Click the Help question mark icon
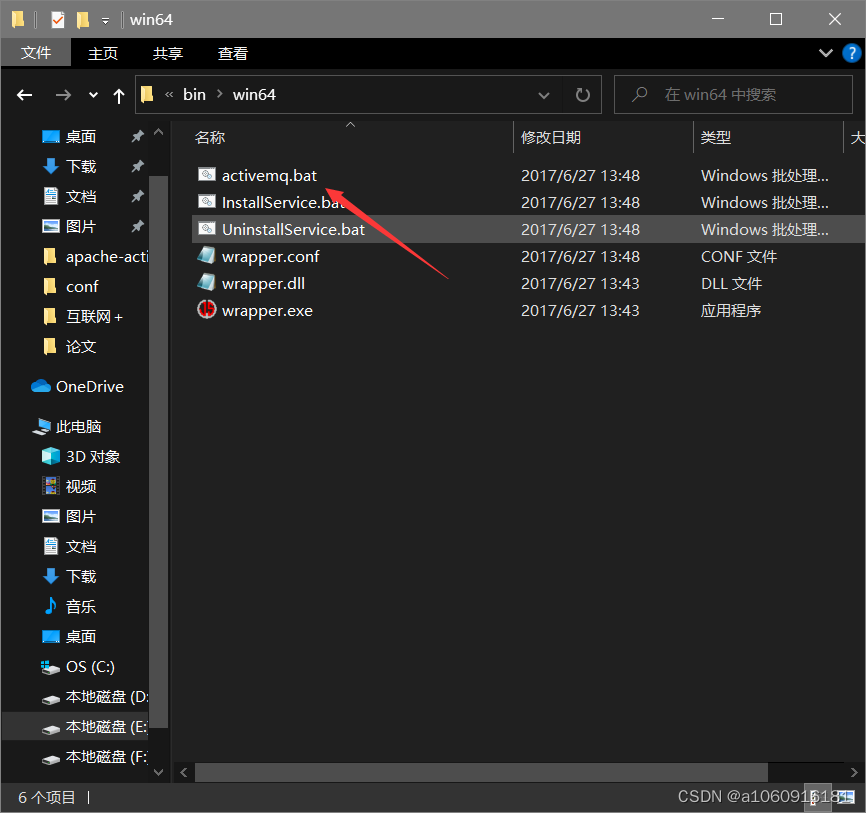This screenshot has width=866, height=813. [851, 53]
